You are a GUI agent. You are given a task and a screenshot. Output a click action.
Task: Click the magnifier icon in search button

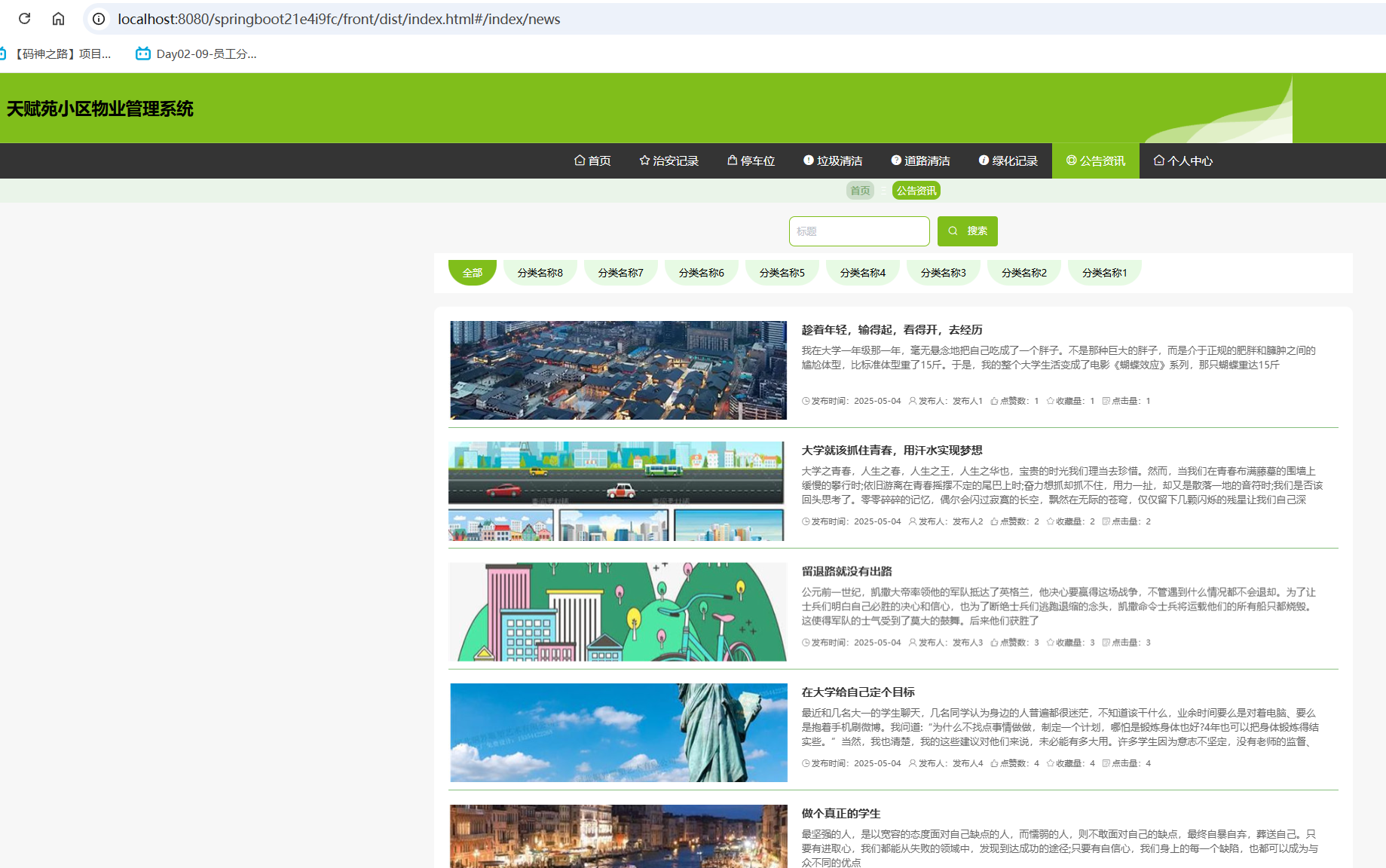pos(953,231)
